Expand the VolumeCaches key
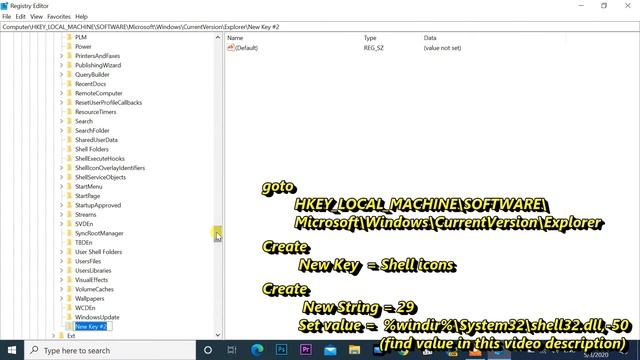 [62, 289]
